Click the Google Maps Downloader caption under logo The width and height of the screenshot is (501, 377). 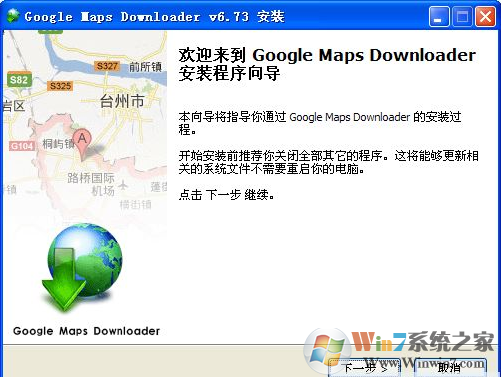tap(86, 331)
